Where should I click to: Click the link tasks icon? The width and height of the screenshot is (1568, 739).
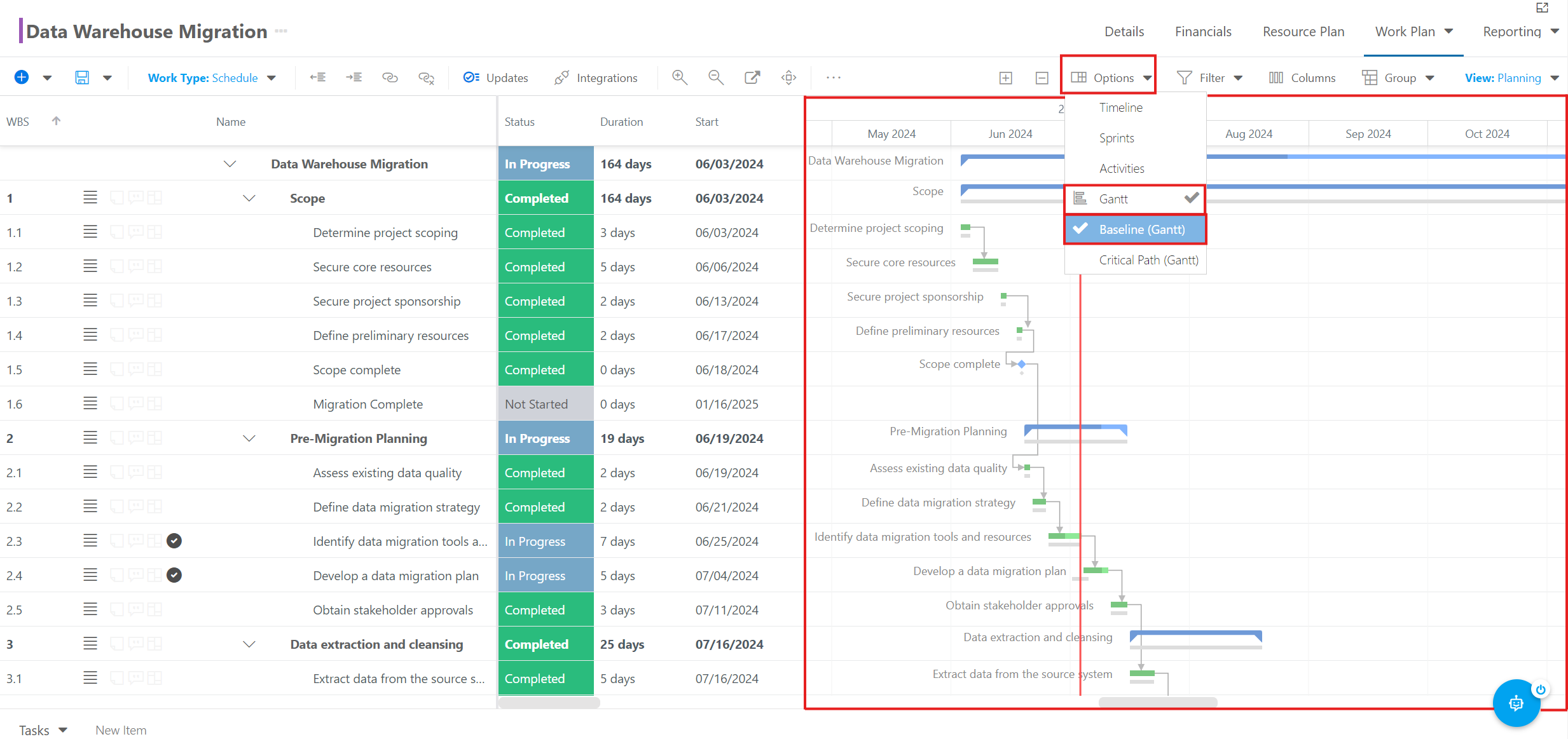390,78
